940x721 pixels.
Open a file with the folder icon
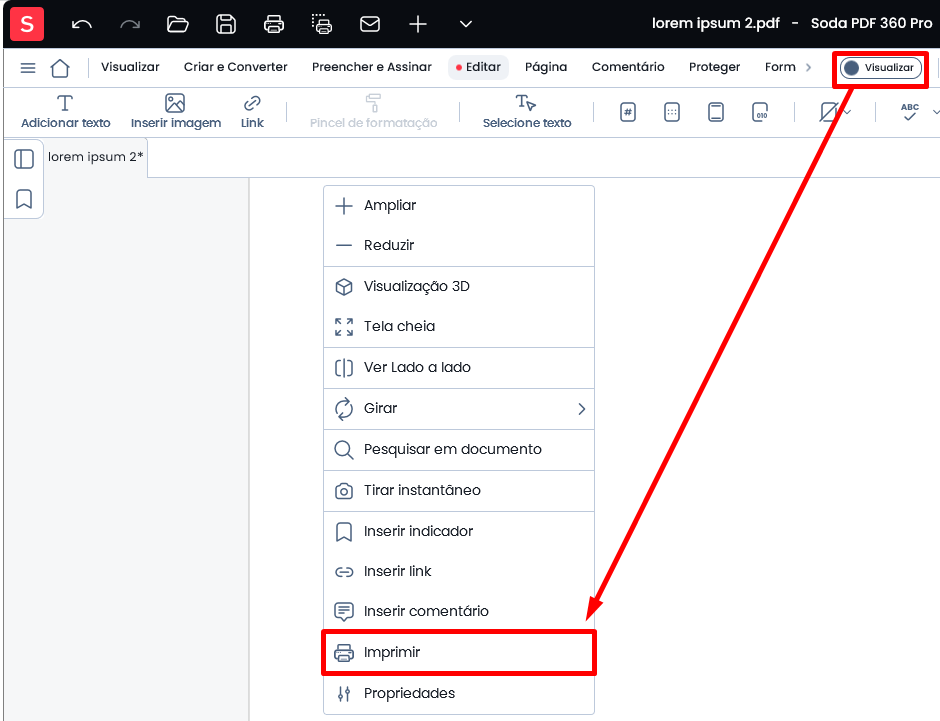tap(177, 24)
